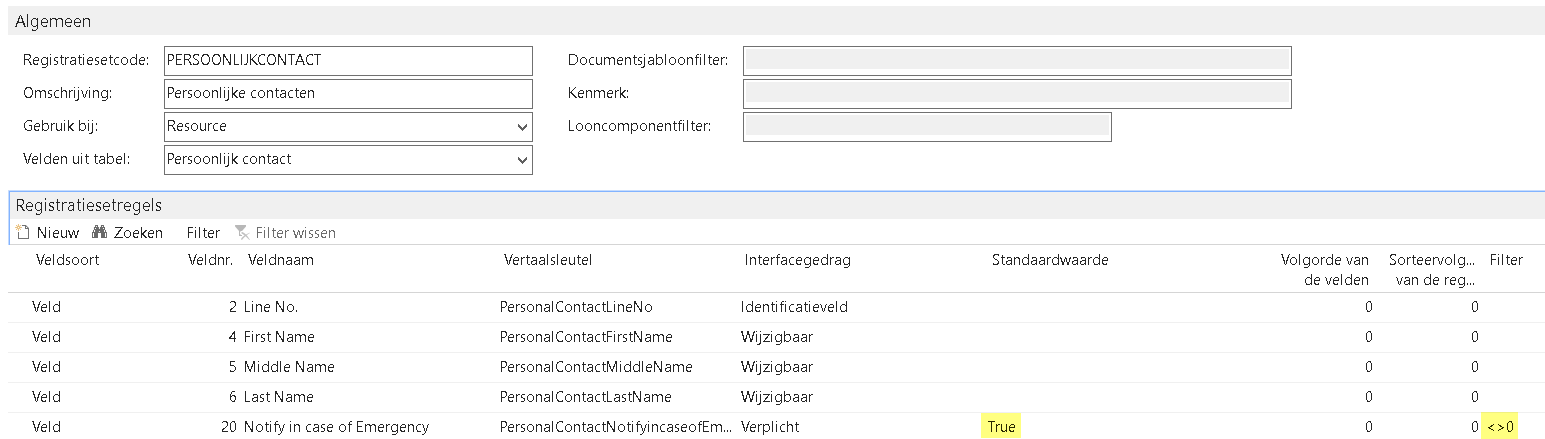Click the Kenmerk input field
1545x439 pixels.
1016,93
